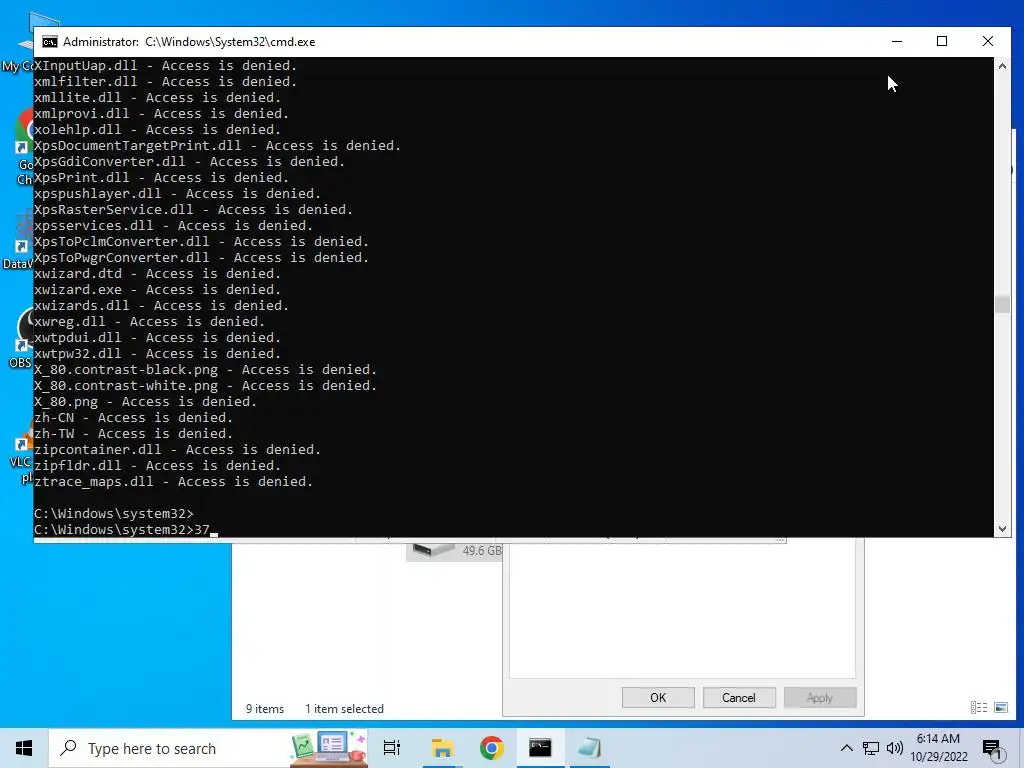The height and width of the screenshot is (768, 1024).
Task: Click the 'zh-CN - Access is denied.' line
Action: pos(133,418)
